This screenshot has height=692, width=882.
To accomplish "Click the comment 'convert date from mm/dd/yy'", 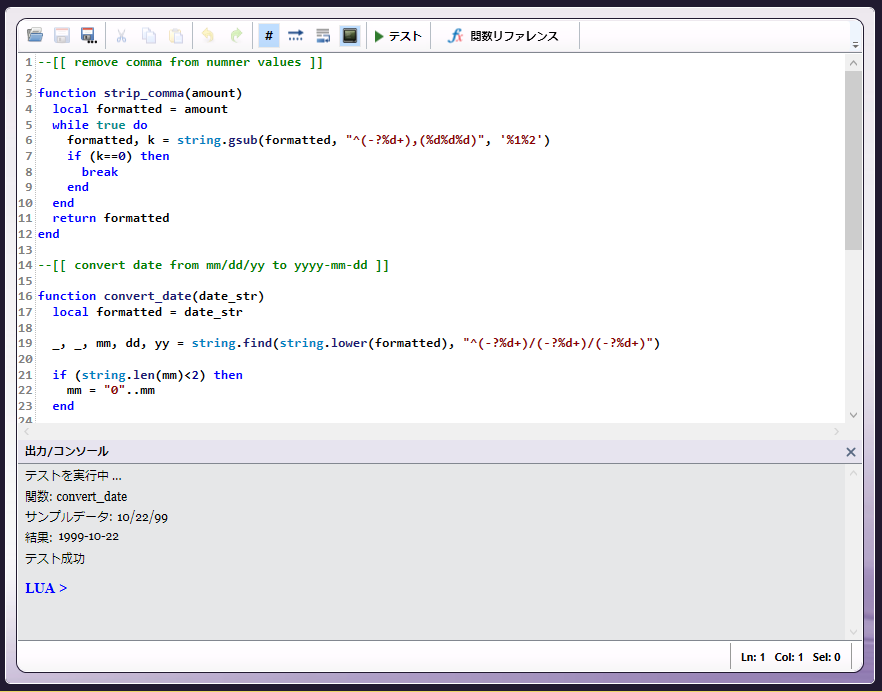I will (169, 266).
